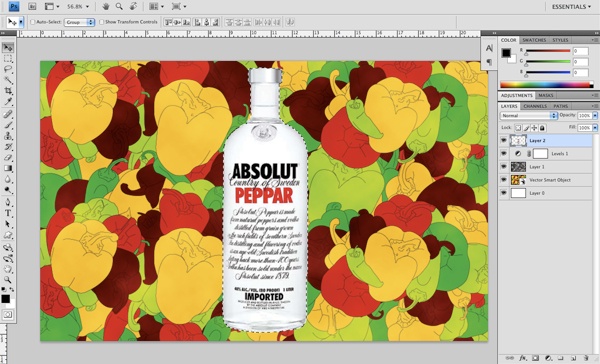Select the Move tool in the toolbox
This screenshot has height=364, width=600.
(8, 47)
